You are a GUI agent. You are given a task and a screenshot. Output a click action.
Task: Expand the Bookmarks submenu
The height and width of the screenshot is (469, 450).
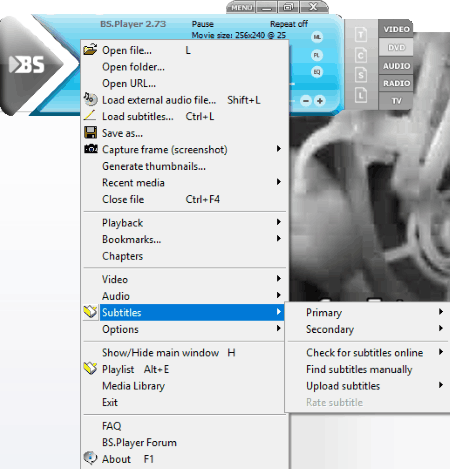pos(185,239)
